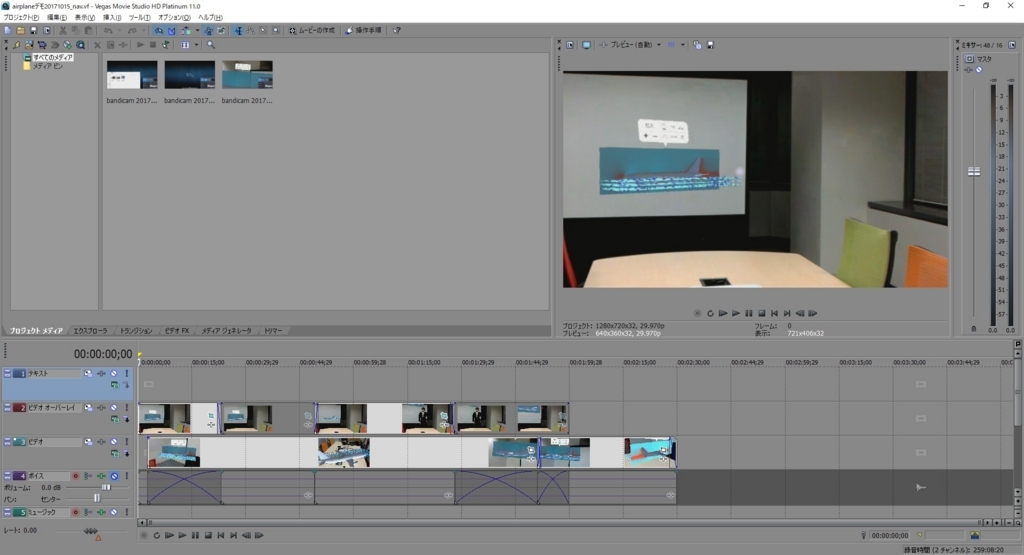Open the オプション(O) menu
The image size is (1024, 555).
(x=174, y=18)
